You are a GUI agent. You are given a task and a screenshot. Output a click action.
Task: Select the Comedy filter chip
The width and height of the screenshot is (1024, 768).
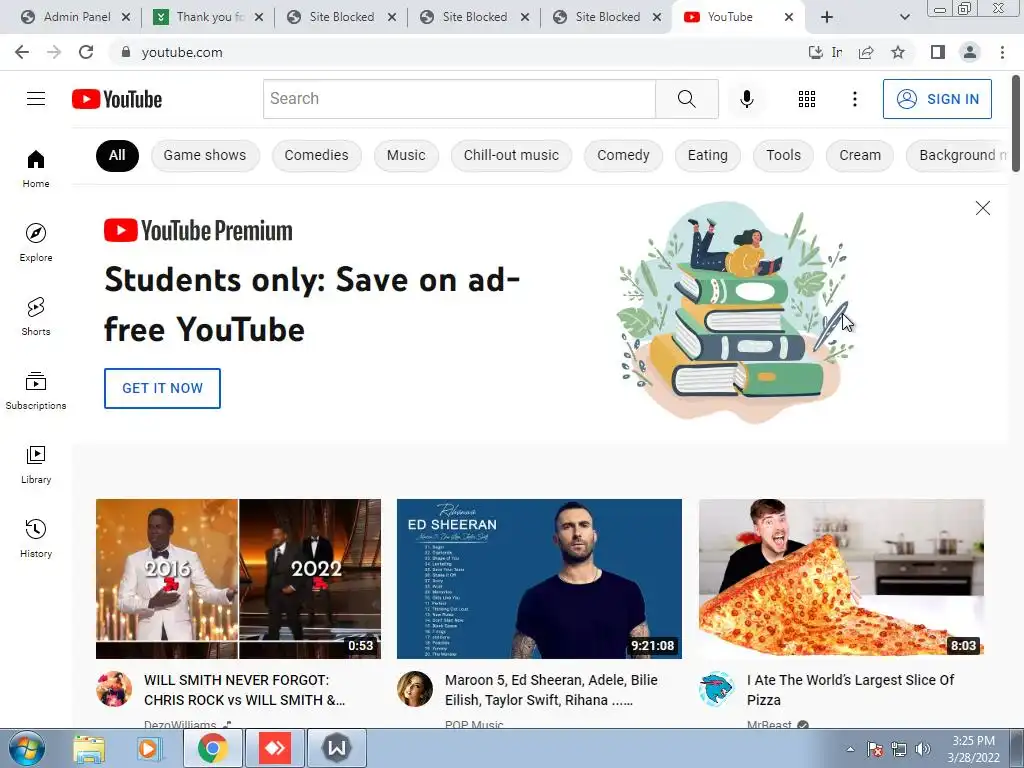coord(624,155)
